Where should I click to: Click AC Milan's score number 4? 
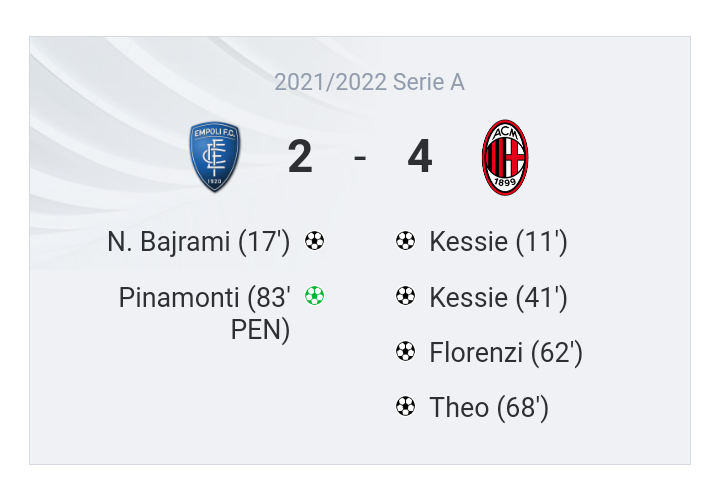[420, 157]
